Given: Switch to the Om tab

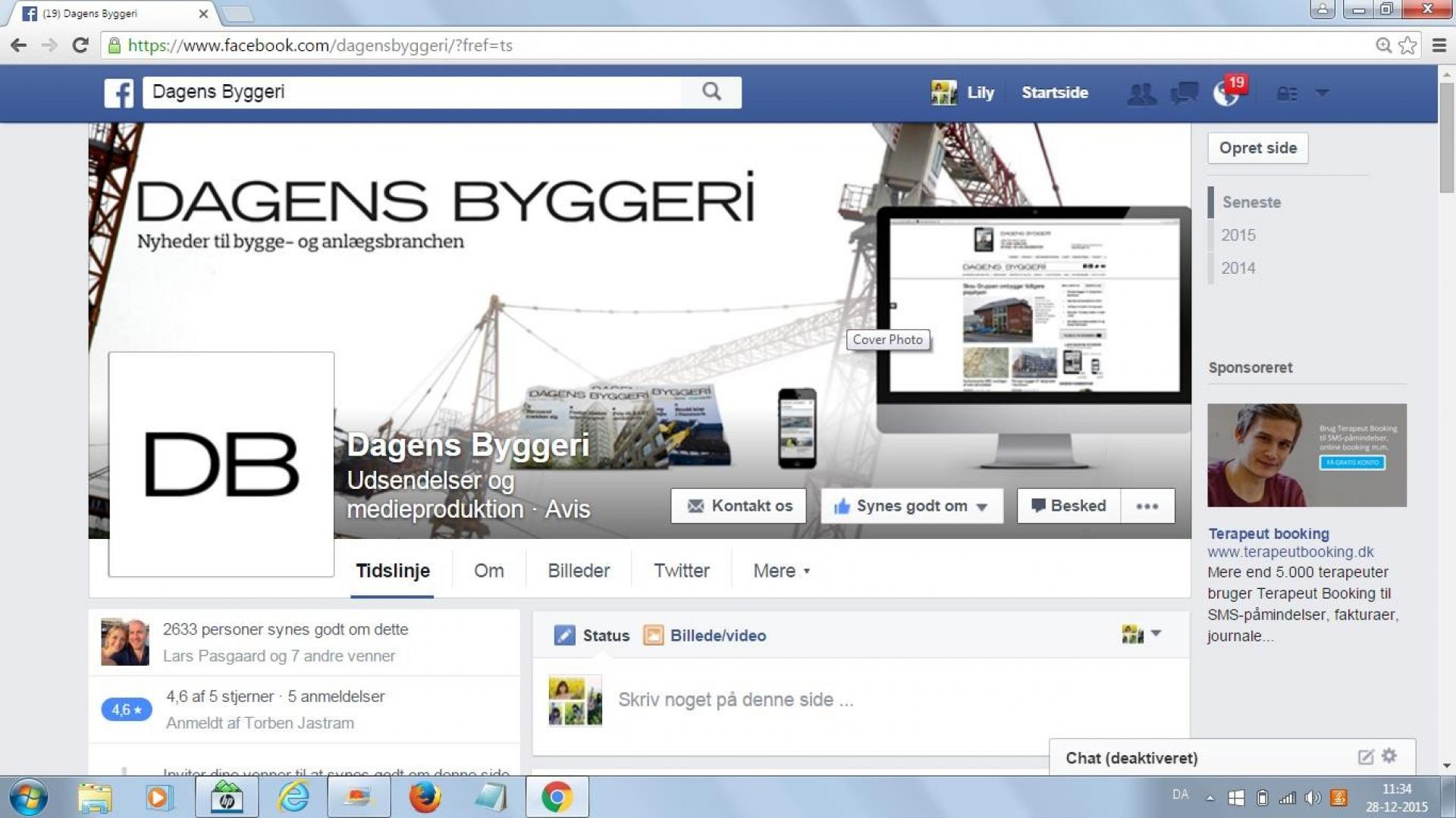Looking at the screenshot, I should [488, 571].
